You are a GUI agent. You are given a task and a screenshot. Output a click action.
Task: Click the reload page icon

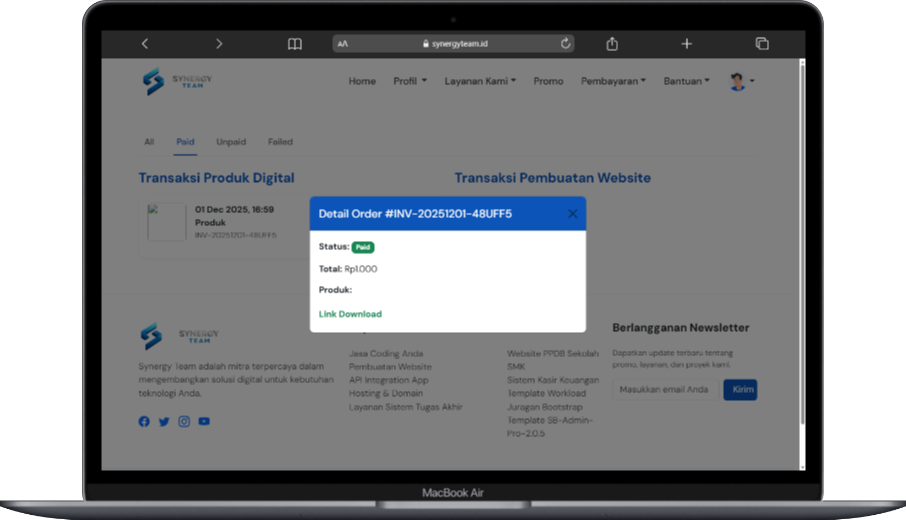(566, 44)
